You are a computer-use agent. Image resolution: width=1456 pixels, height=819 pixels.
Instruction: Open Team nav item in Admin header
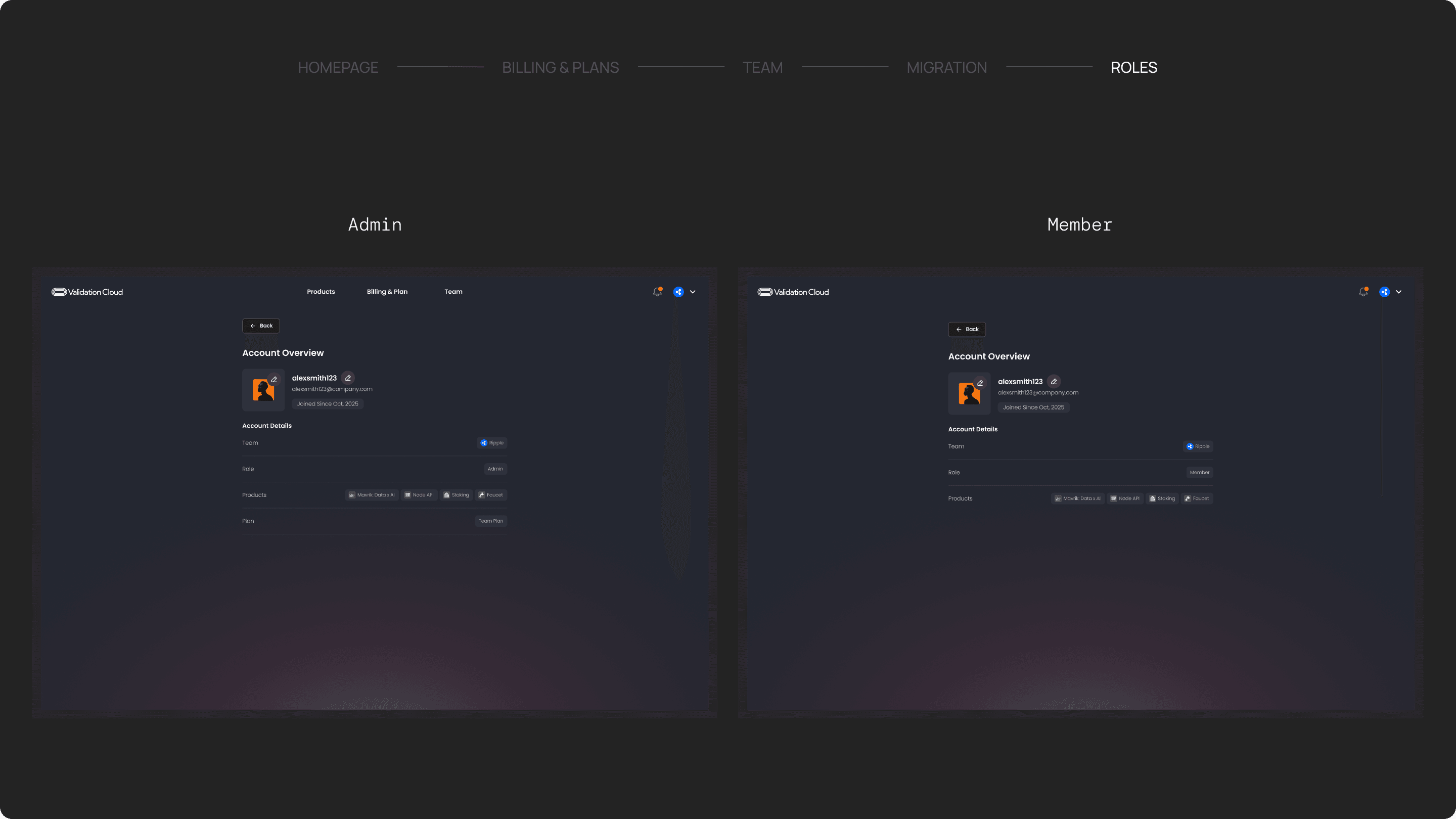point(453,292)
